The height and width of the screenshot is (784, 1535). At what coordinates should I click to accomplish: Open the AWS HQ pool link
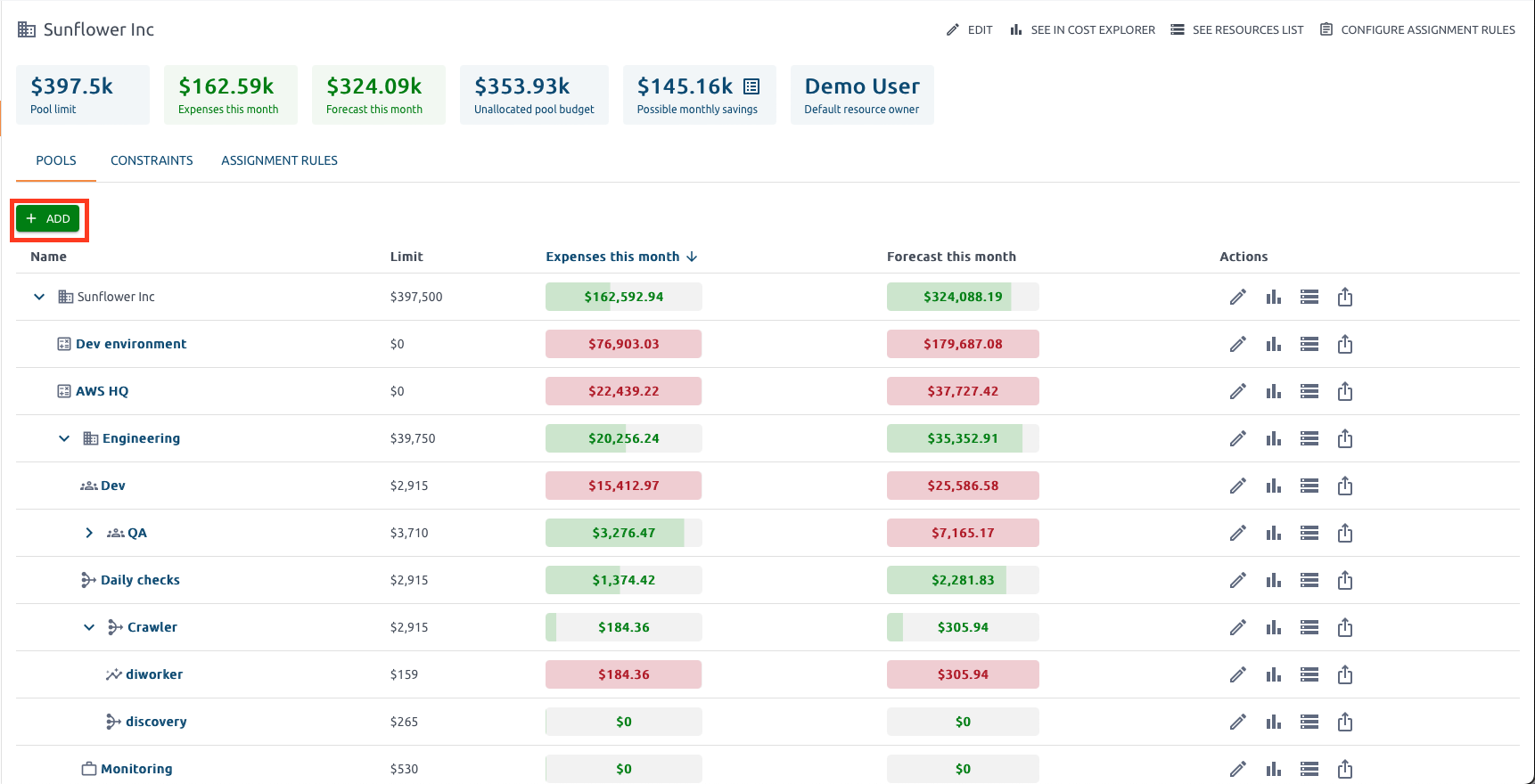point(102,391)
